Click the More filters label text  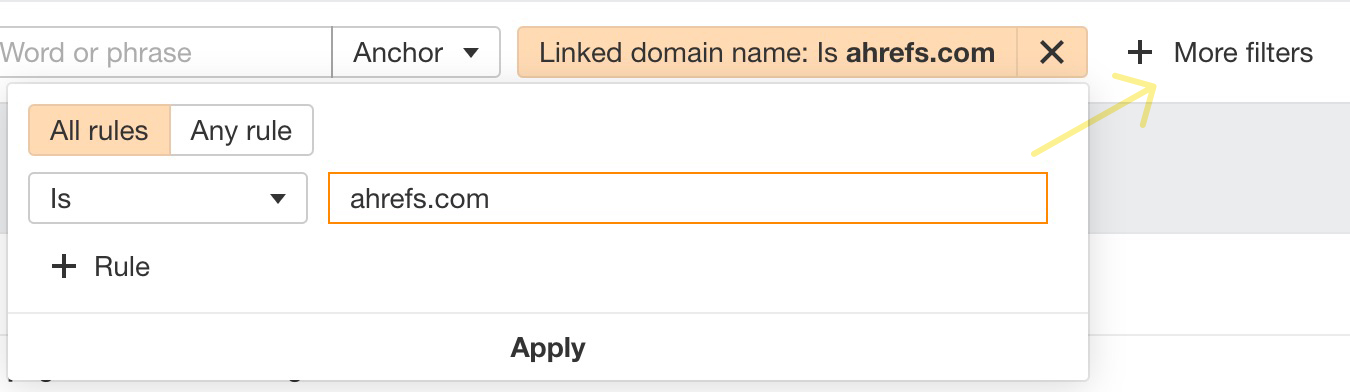[x=1244, y=52]
